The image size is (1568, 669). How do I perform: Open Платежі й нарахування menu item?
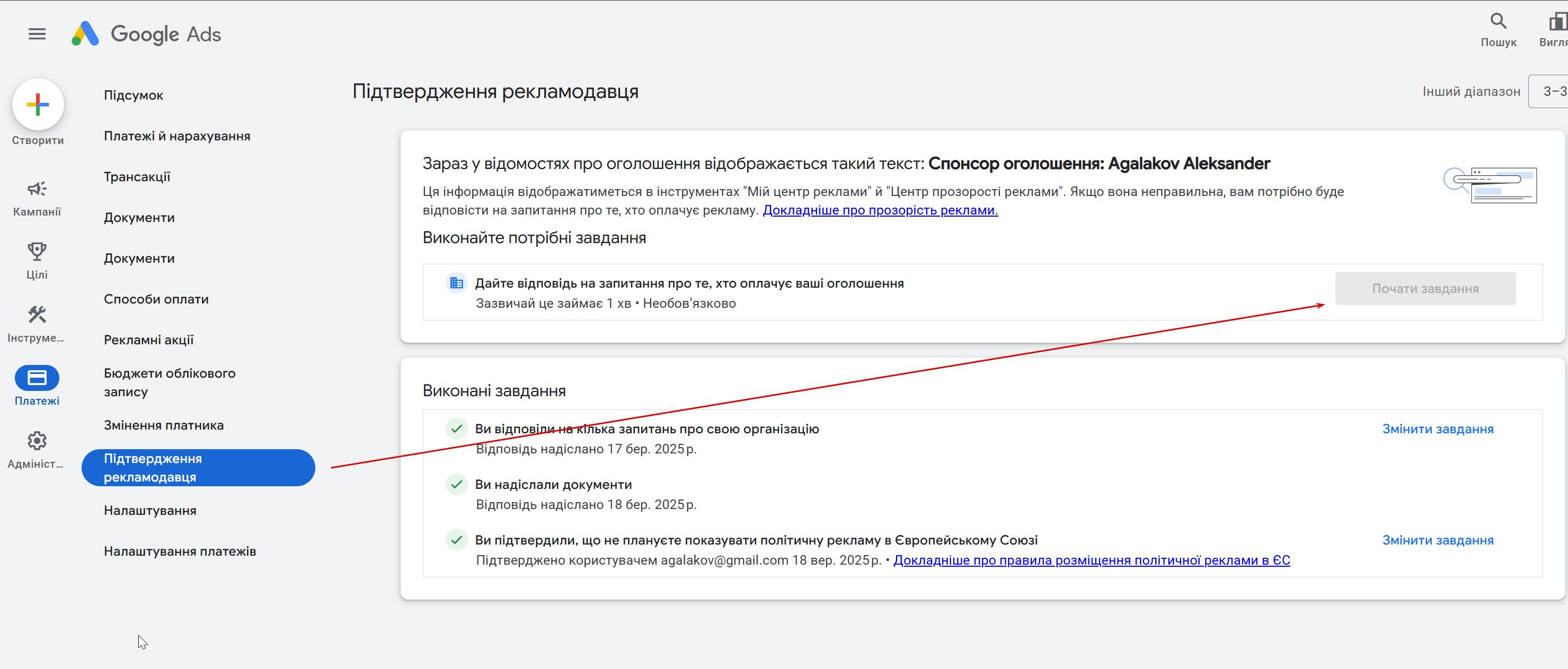[176, 136]
